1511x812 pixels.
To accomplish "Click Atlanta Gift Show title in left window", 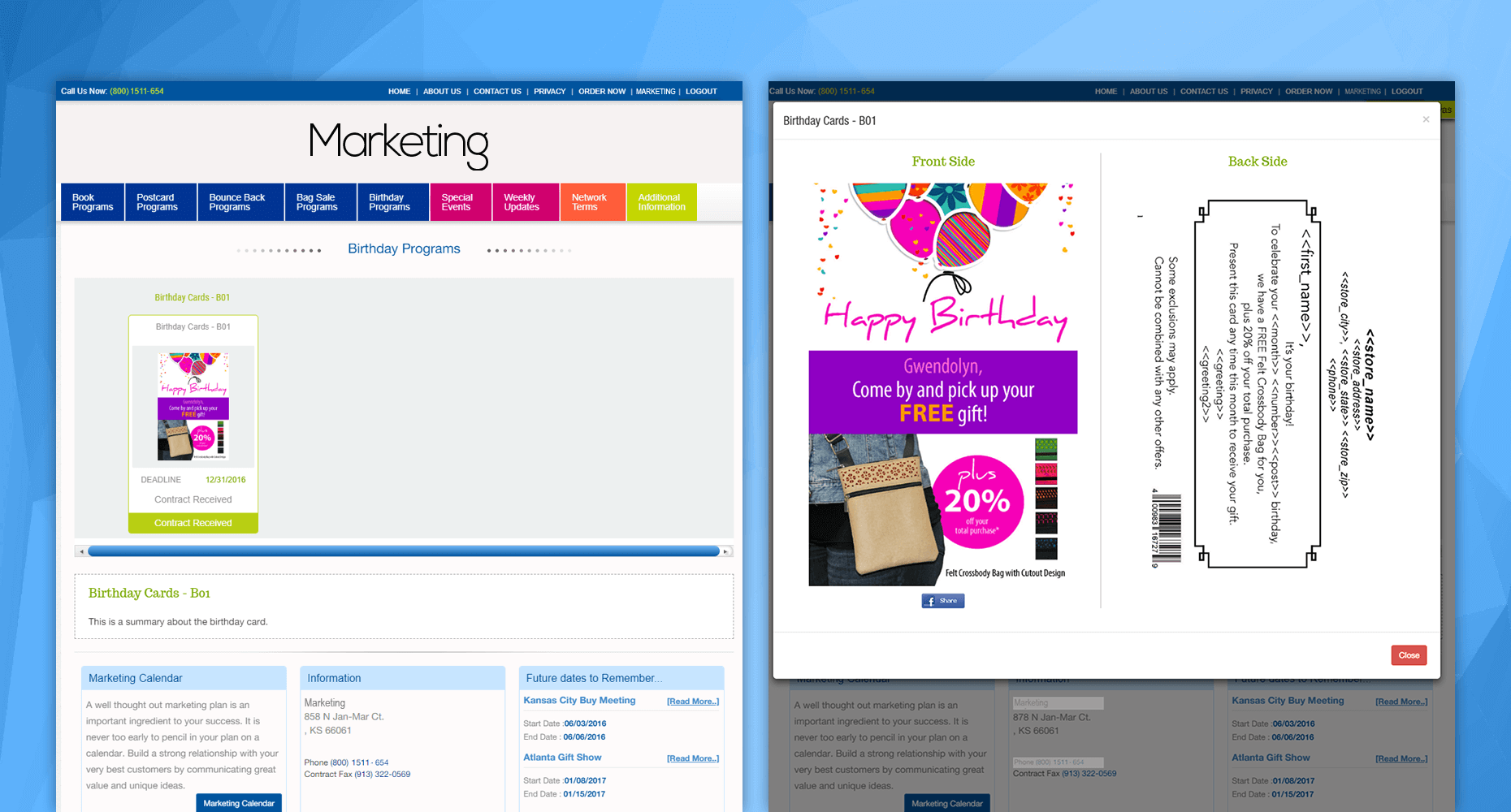I will click(562, 757).
